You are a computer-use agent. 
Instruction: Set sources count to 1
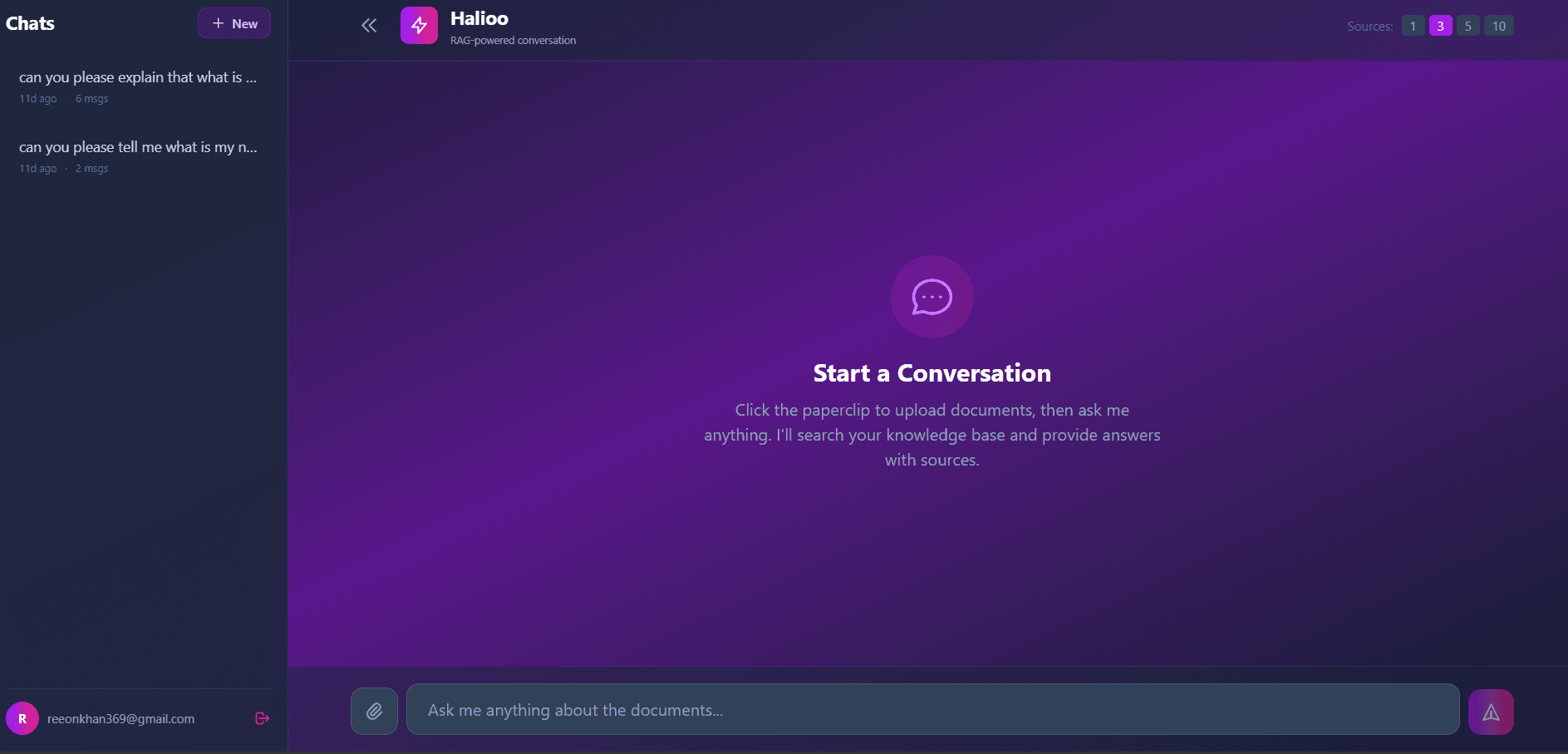click(x=1413, y=26)
